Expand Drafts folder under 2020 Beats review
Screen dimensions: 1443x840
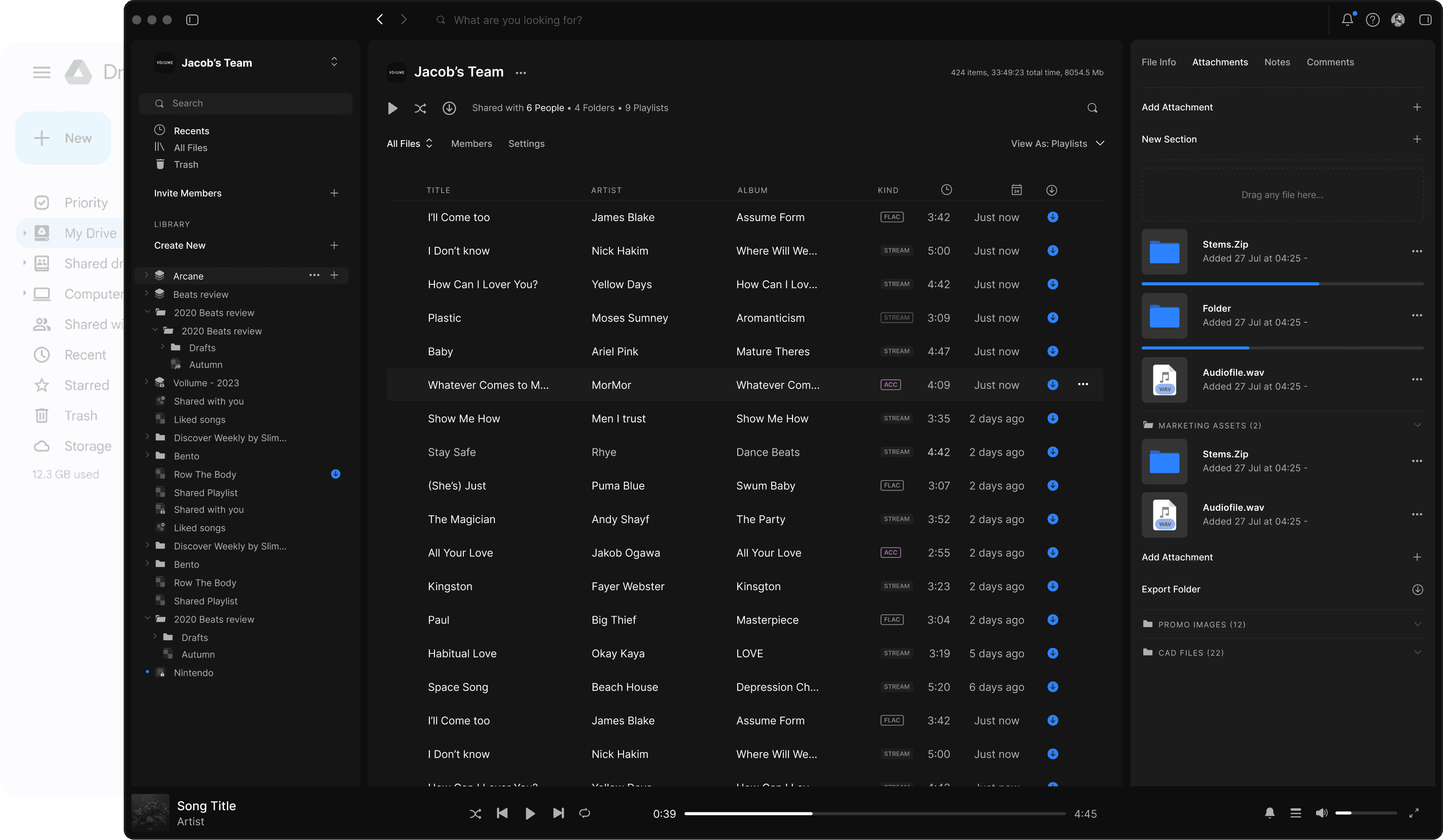163,347
